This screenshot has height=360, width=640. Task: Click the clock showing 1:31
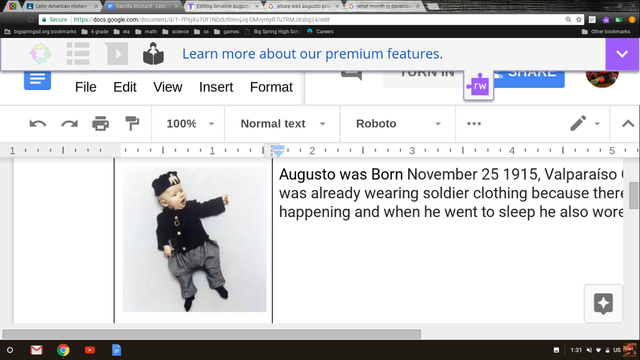click(x=576, y=350)
